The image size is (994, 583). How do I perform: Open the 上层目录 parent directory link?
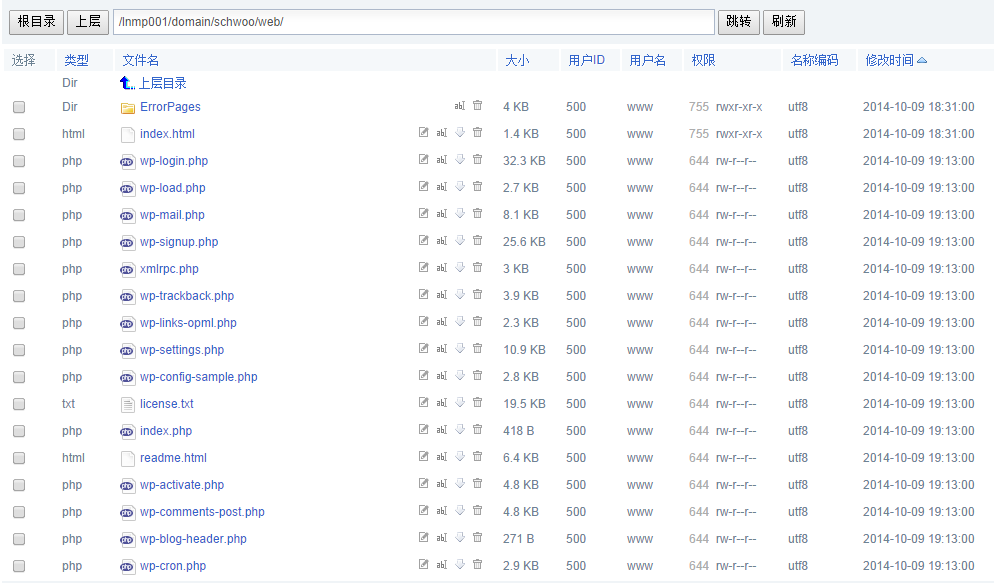[x=162, y=83]
